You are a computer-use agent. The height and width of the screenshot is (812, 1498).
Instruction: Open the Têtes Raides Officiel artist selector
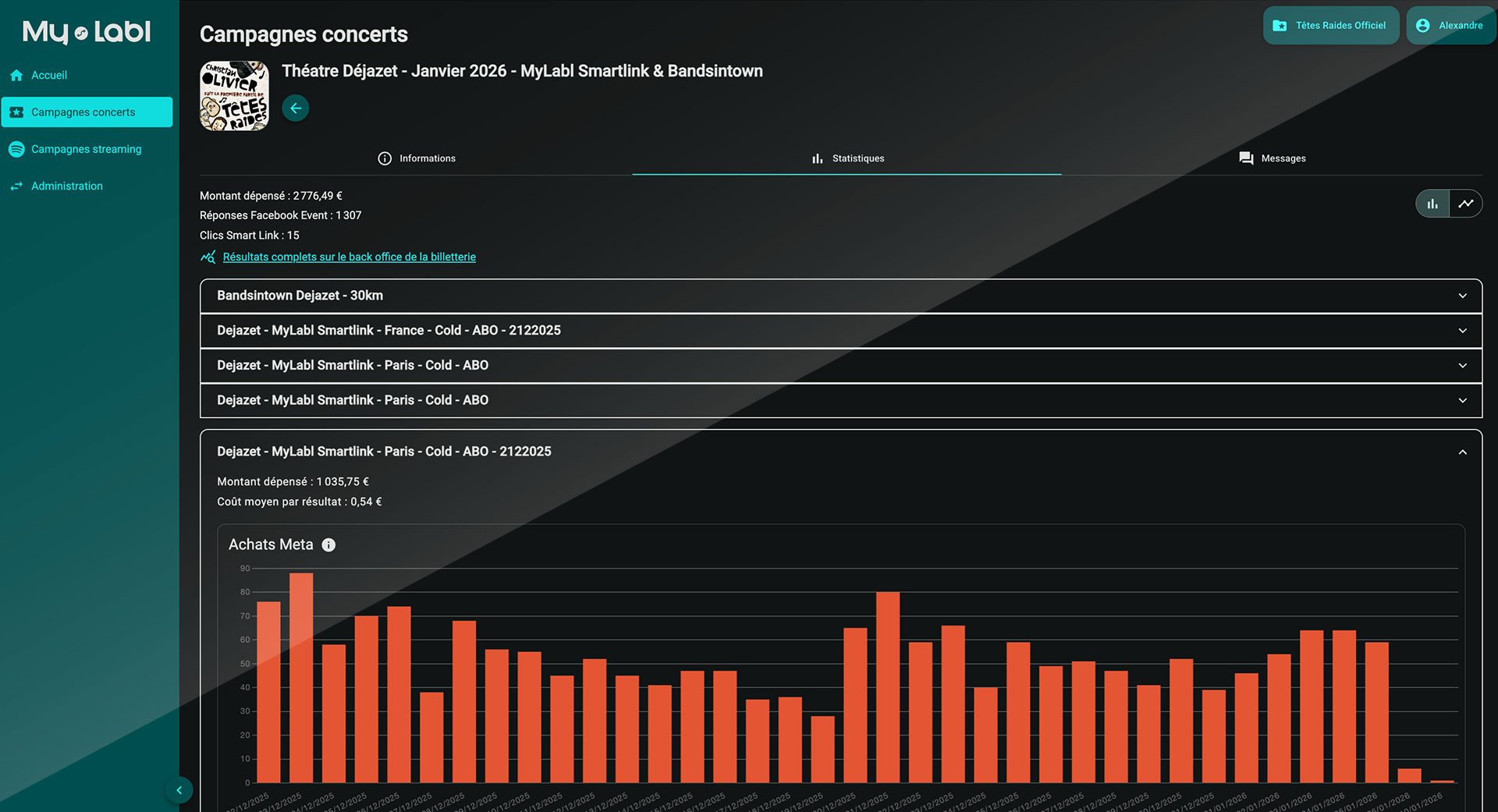click(1330, 26)
